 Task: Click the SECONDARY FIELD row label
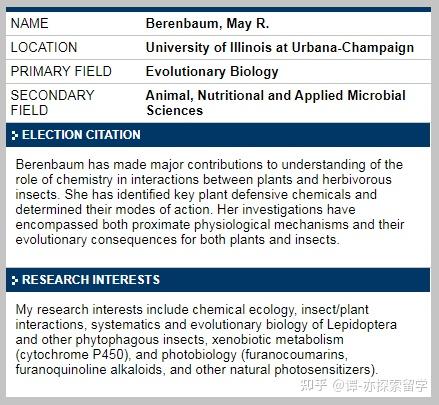point(53,103)
